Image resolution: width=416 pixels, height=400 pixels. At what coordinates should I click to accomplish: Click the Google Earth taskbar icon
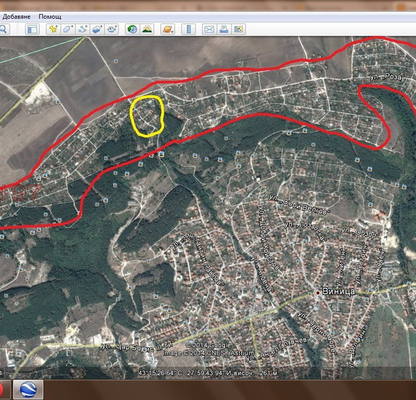click(28, 390)
